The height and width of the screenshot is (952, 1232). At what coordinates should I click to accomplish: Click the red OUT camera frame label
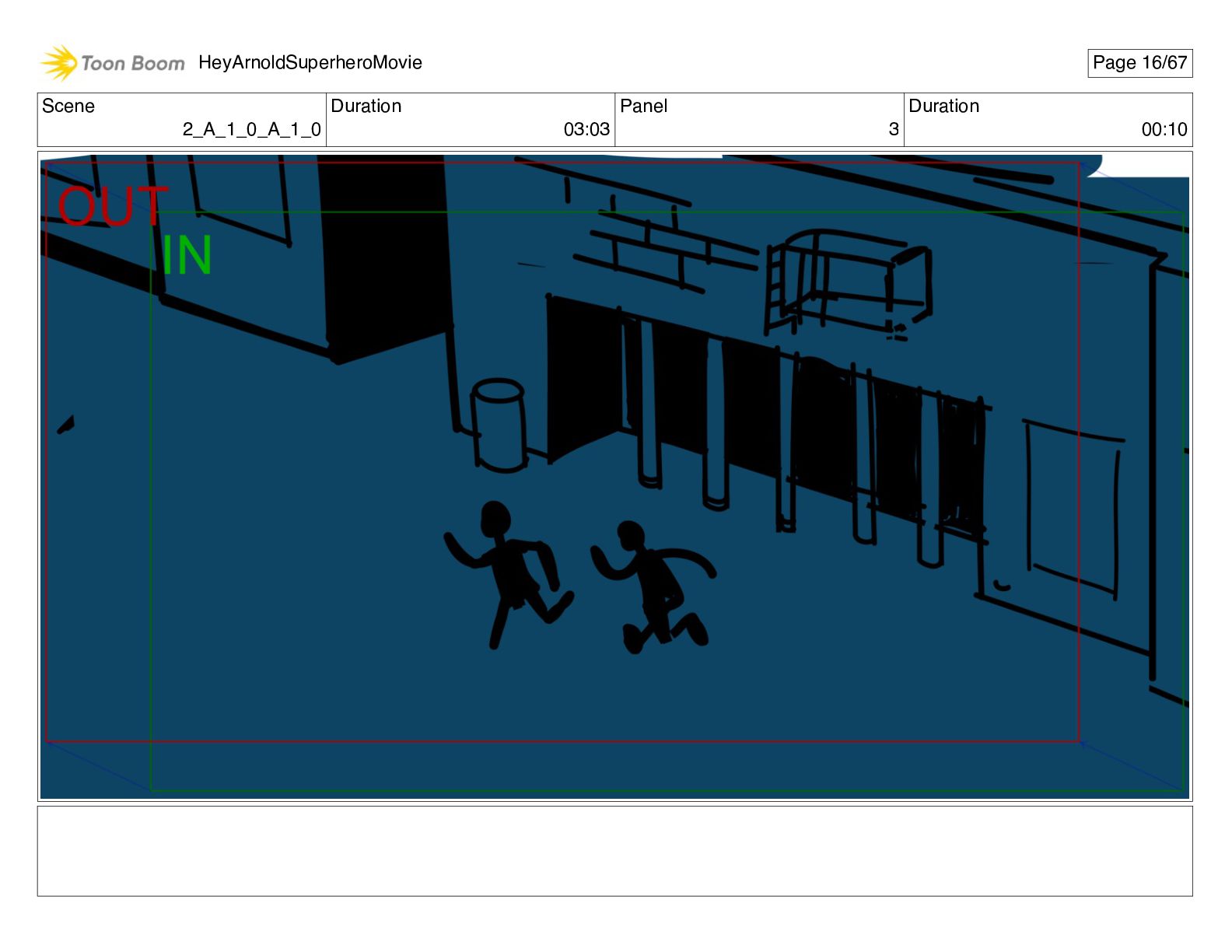pyautogui.click(x=112, y=206)
